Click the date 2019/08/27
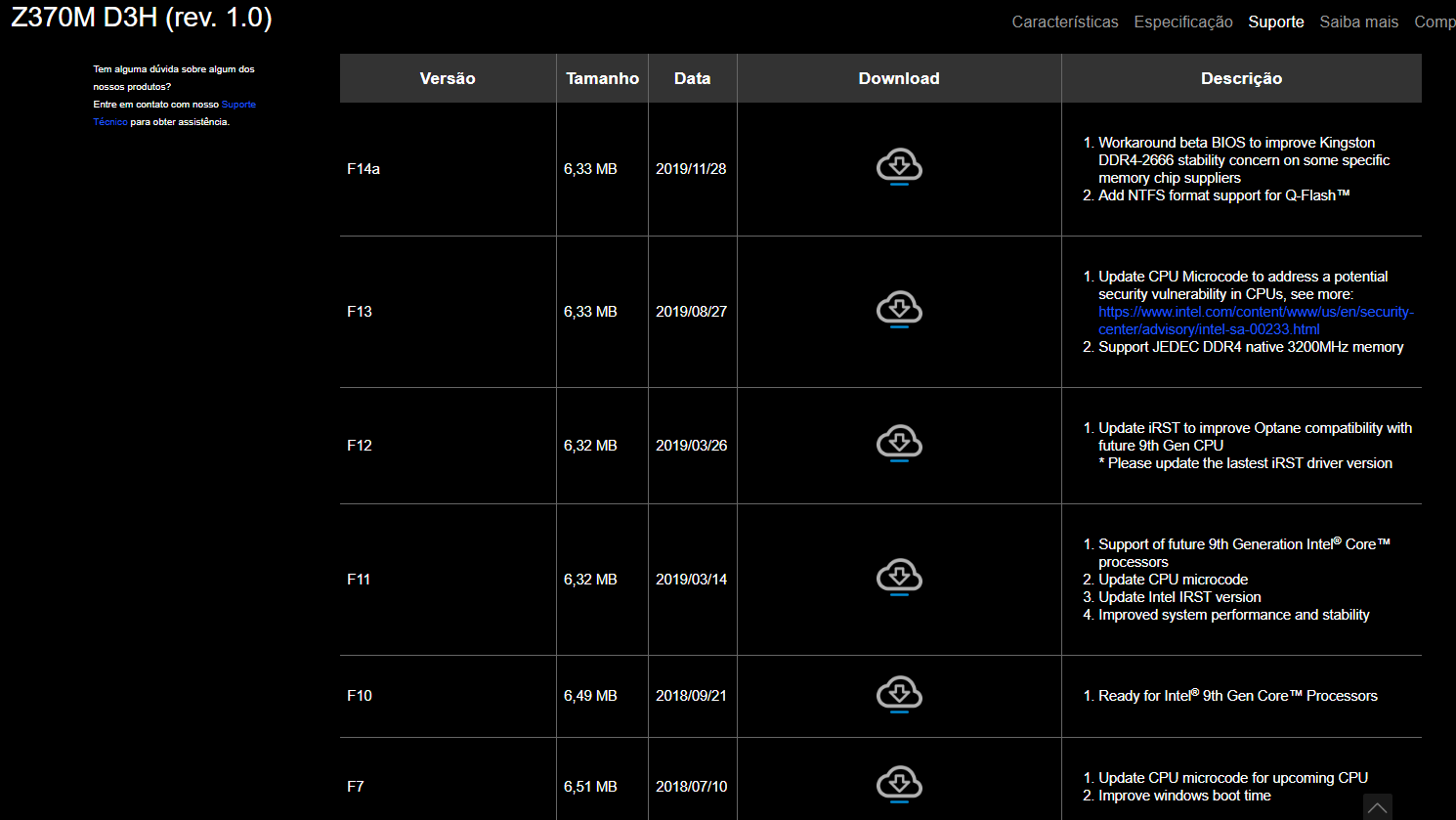Viewport: 1456px width, 820px height. point(691,312)
